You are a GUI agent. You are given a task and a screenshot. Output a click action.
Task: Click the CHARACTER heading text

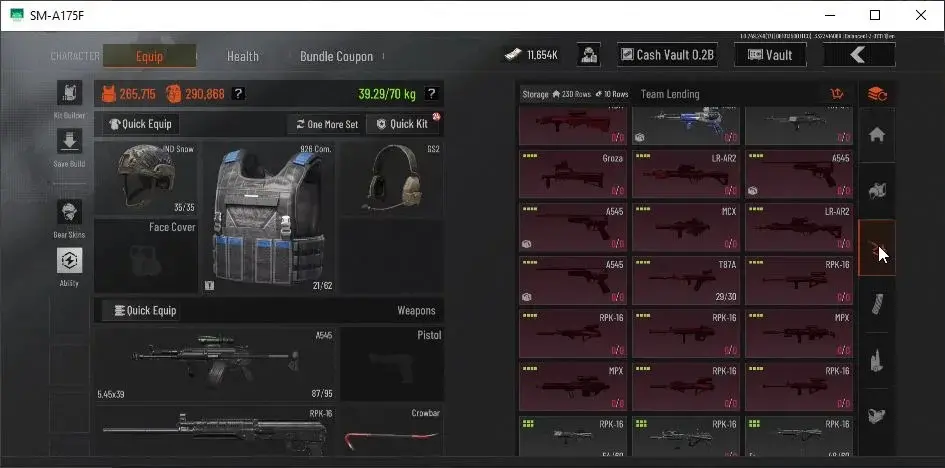pyautogui.click(x=75, y=56)
